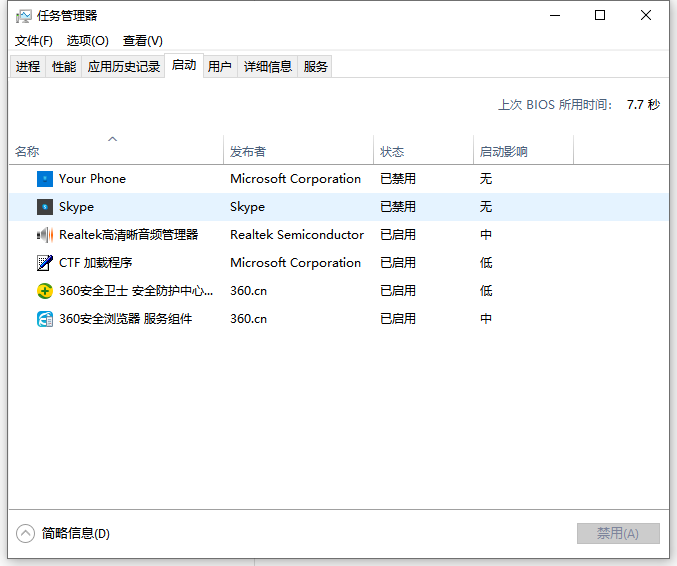Switch to the 服务 tab
The image size is (677, 566).
coord(315,66)
